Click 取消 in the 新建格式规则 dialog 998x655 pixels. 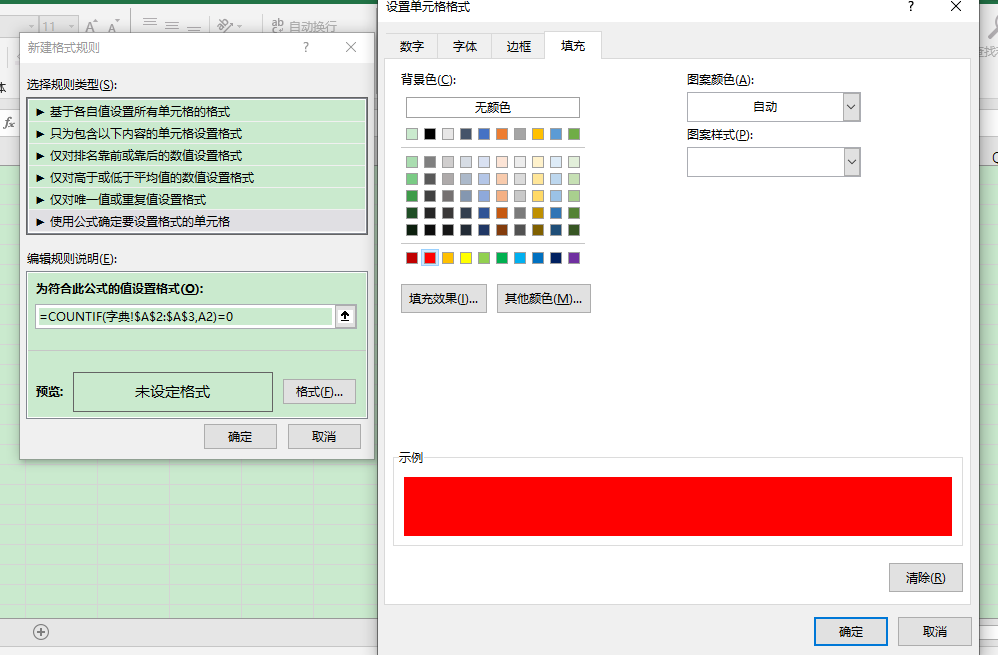point(324,437)
